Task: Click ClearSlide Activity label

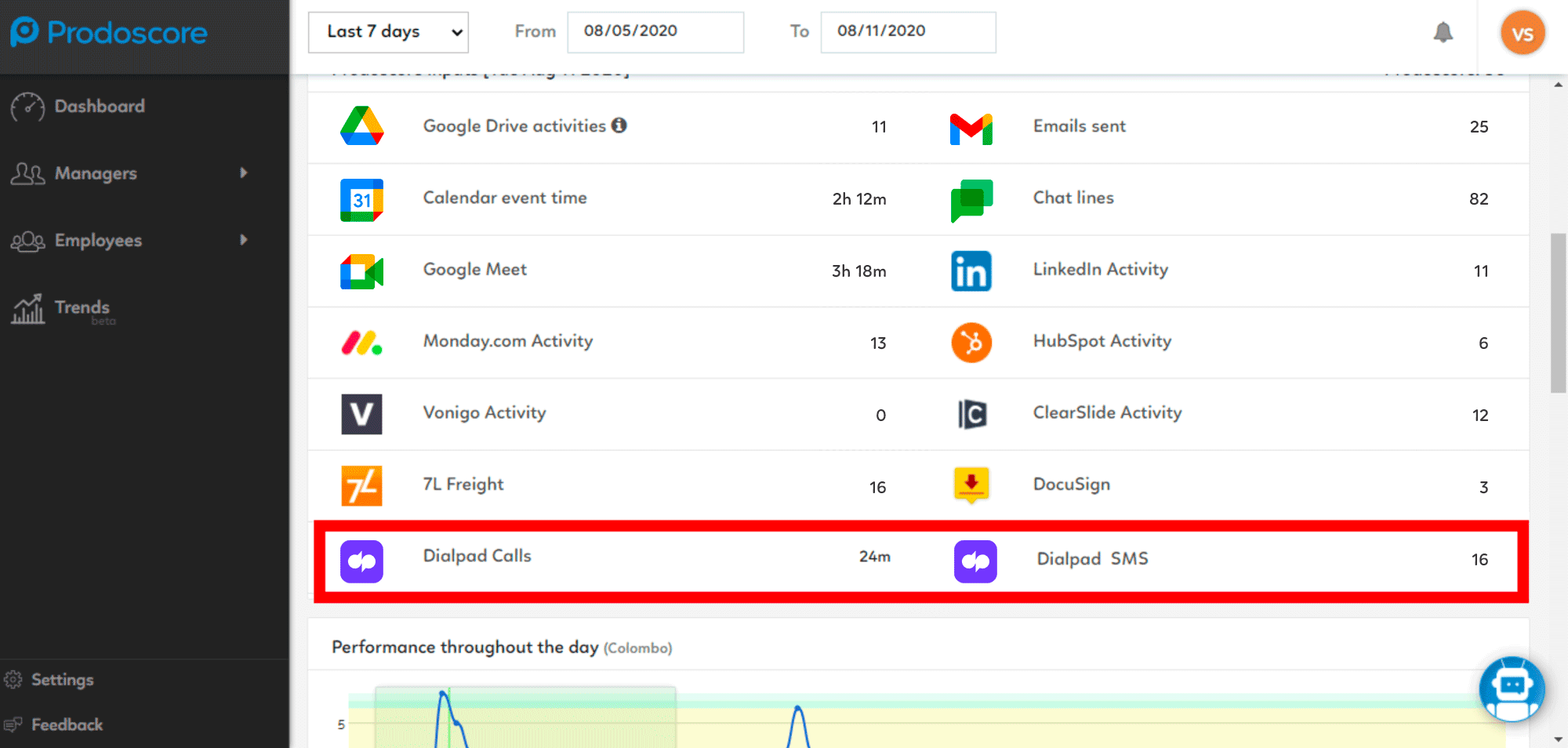Action: (1107, 412)
